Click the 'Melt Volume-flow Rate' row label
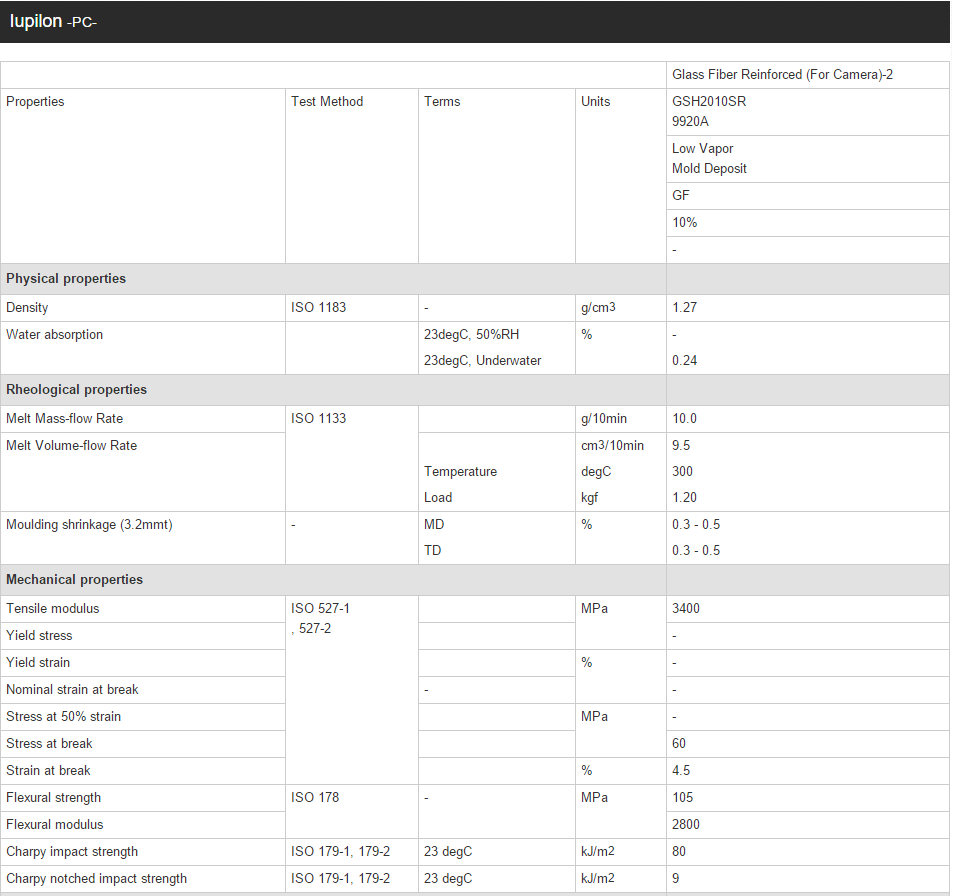Image resolution: width=953 pixels, height=896 pixels. pos(143,472)
